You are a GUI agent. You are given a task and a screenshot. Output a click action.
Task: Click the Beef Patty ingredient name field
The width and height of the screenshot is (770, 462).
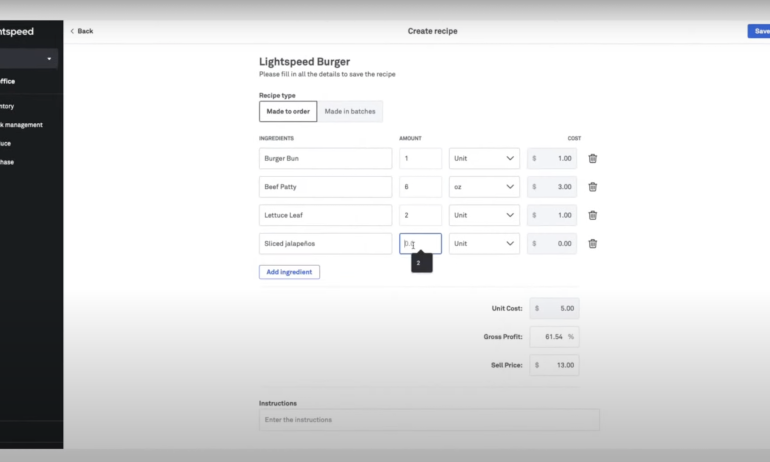(325, 187)
